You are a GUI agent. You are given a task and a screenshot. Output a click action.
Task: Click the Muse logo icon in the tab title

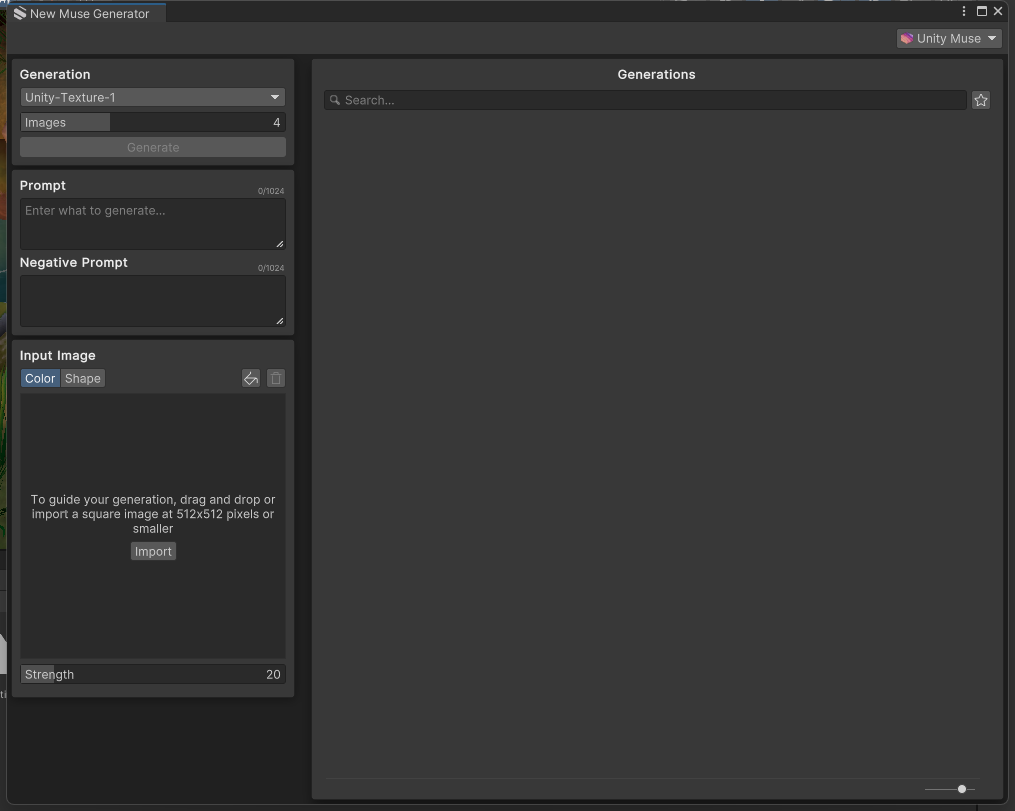(x=20, y=13)
